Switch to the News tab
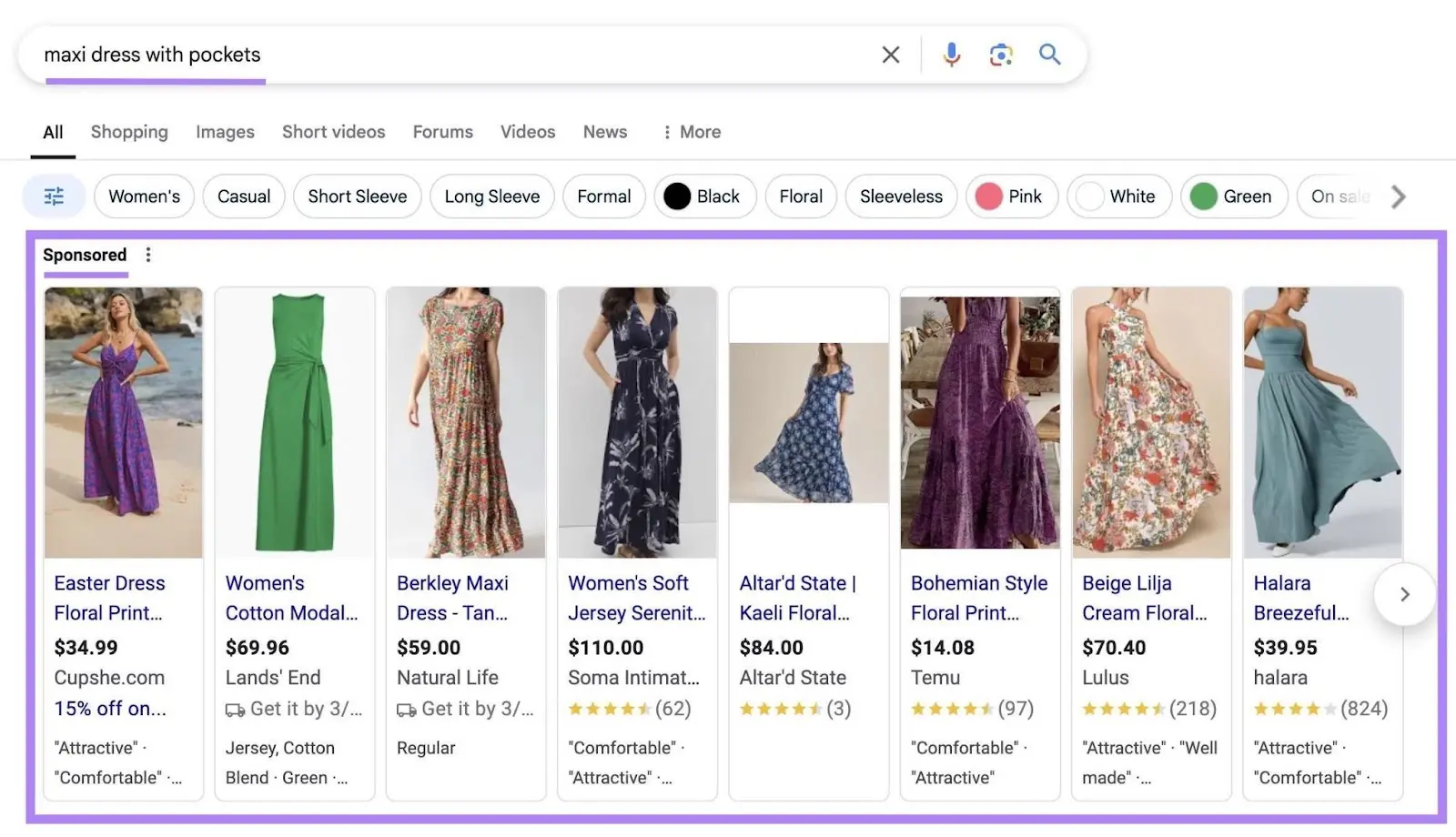This screenshot has width=1456, height=837. tap(604, 132)
